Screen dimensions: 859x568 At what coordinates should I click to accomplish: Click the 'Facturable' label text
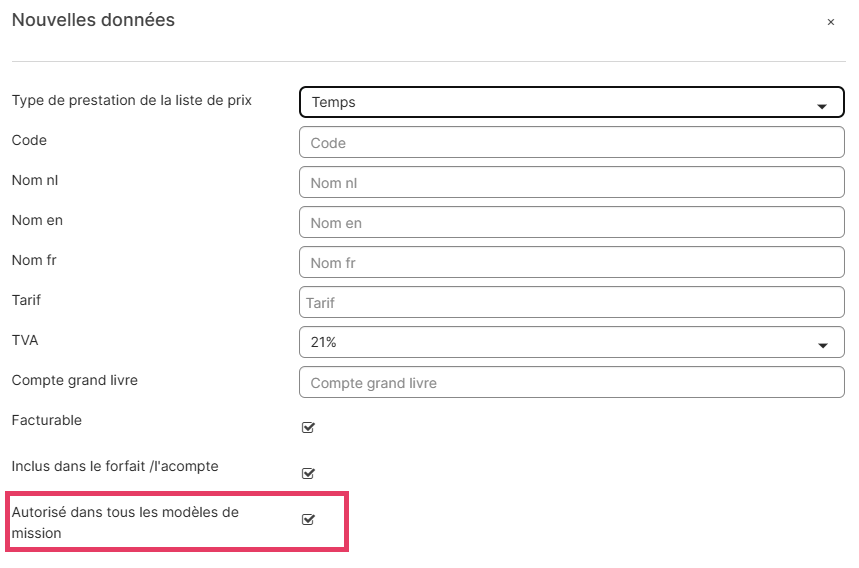pyautogui.click(x=47, y=420)
